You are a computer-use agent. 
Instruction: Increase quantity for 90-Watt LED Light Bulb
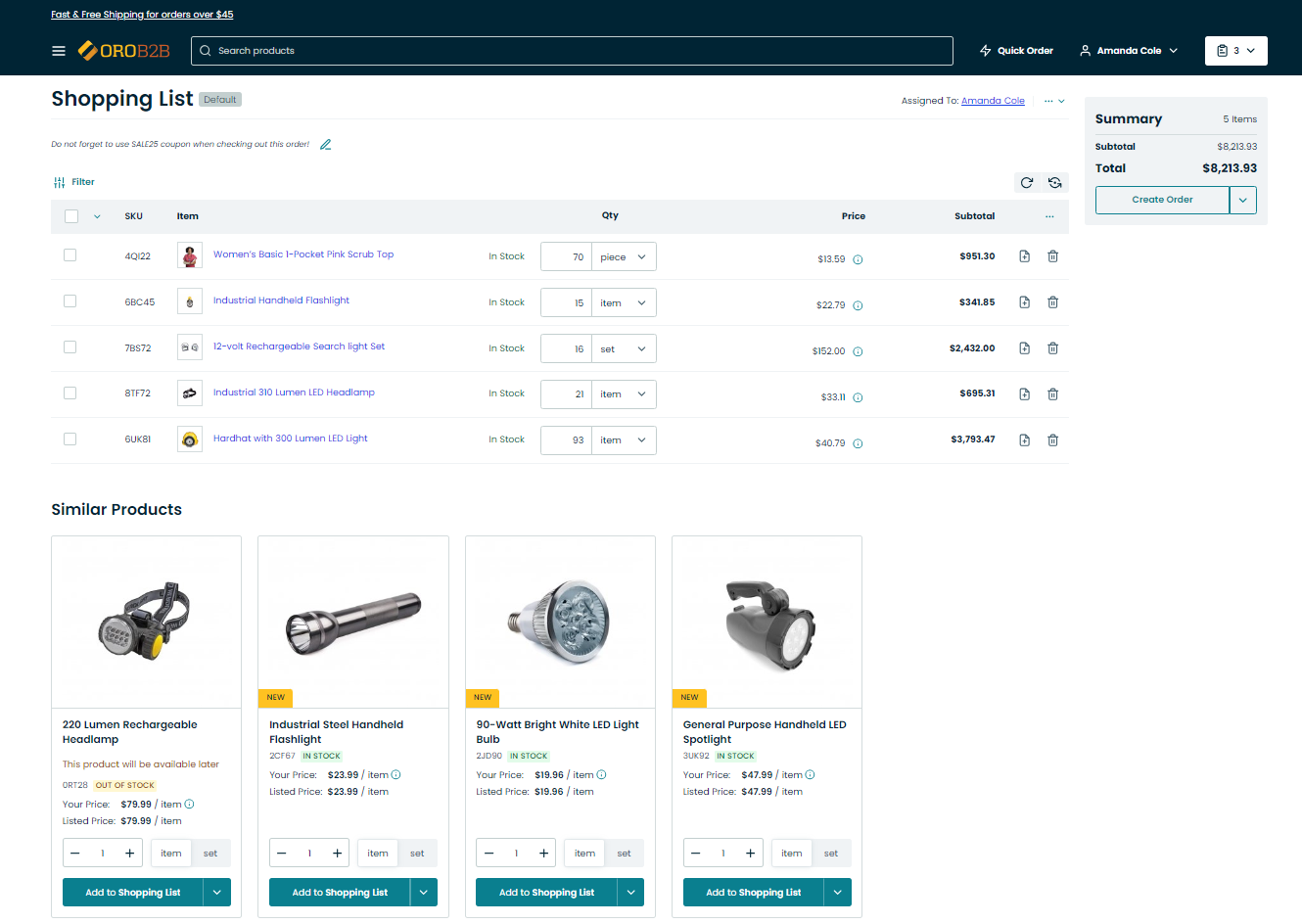(544, 854)
